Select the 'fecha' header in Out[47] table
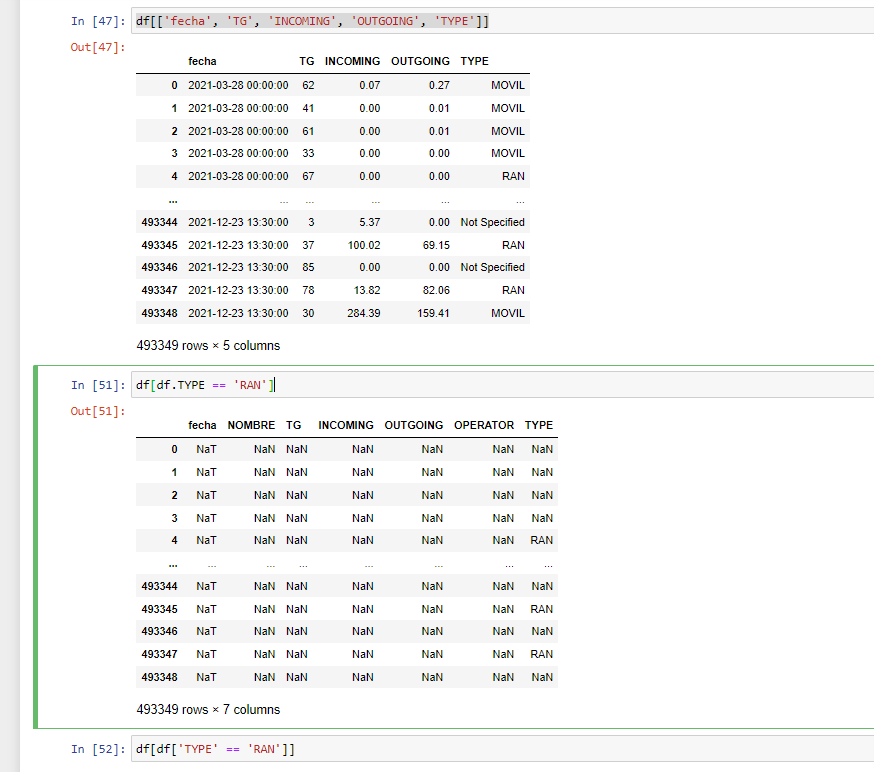Image resolution: width=874 pixels, height=772 pixels. tap(202, 61)
